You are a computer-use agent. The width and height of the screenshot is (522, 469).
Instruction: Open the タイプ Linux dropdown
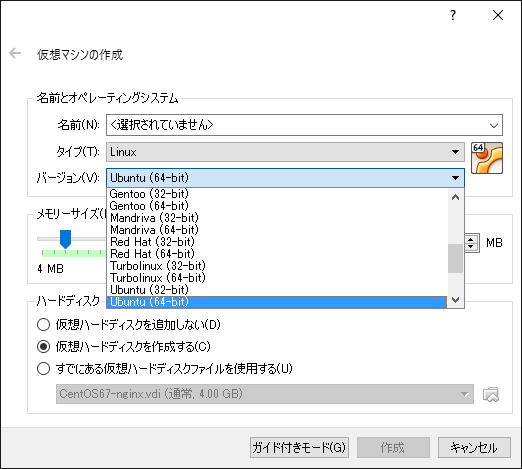285,152
